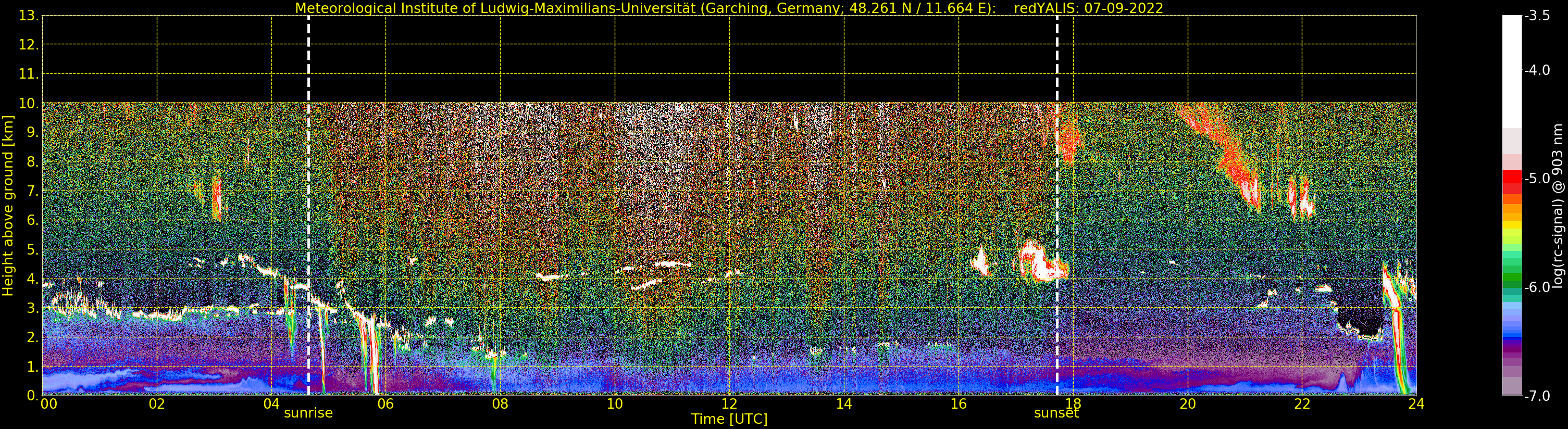Click the 20 tick on the time axis

1188,403
